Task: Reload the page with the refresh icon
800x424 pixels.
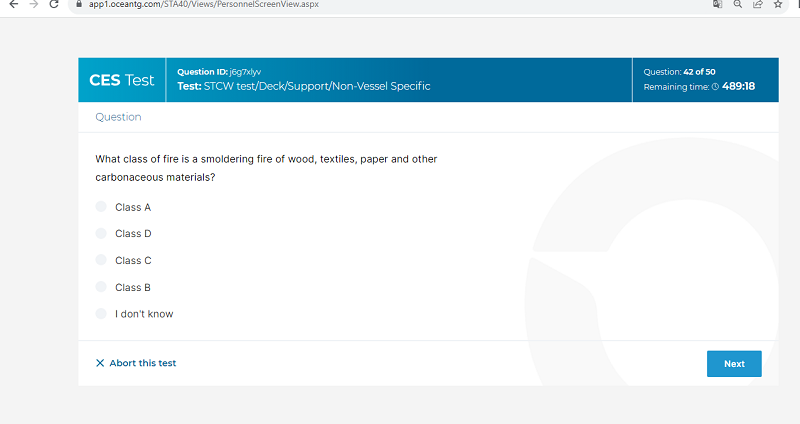Action: coord(54,4)
